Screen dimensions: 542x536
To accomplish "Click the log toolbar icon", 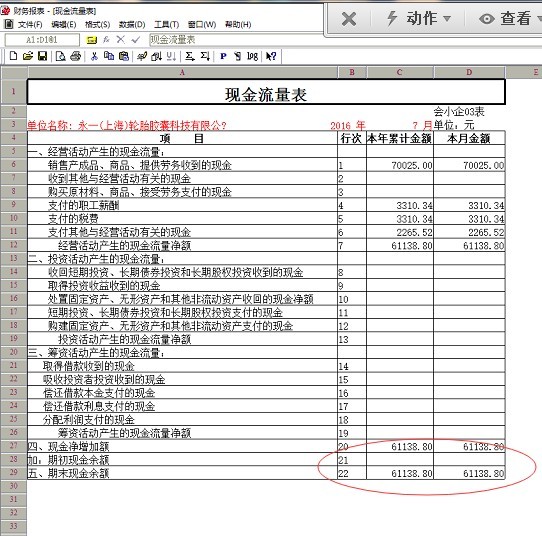I will pyautogui.click(x=252, y=56).
